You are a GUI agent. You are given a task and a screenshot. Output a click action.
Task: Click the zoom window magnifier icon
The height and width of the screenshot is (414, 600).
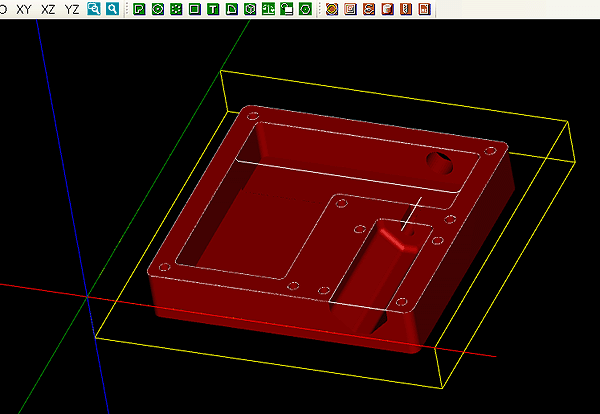(94, 9)
